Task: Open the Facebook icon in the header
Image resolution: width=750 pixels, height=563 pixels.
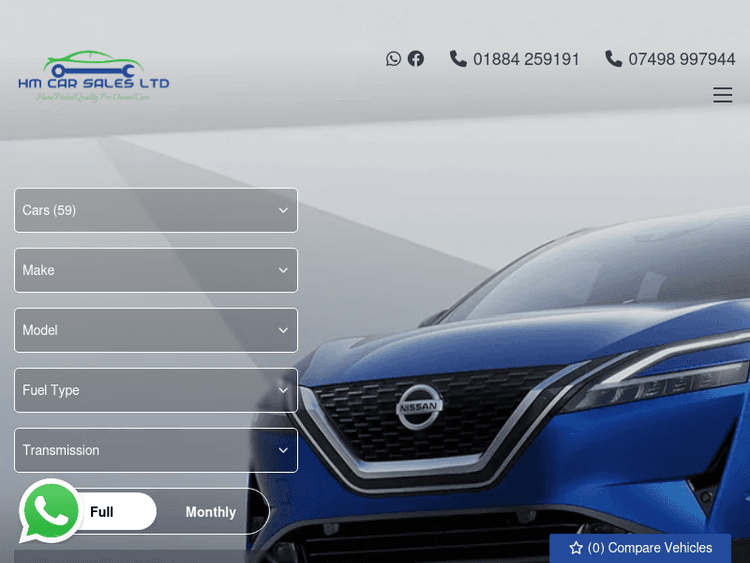Action: (x=416, y=59)
